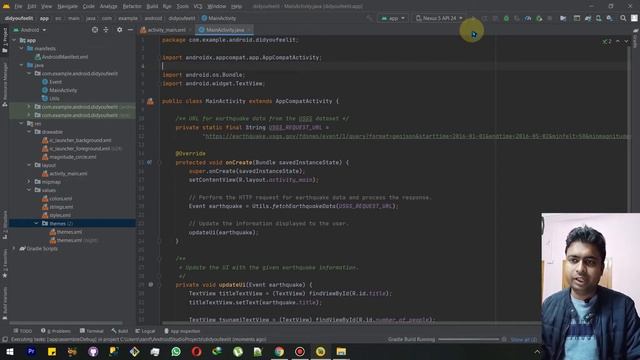The width and height of the screenshot is (640, 360).
Task: Click the Collapse All icon in Project panel
Action: 106,30
